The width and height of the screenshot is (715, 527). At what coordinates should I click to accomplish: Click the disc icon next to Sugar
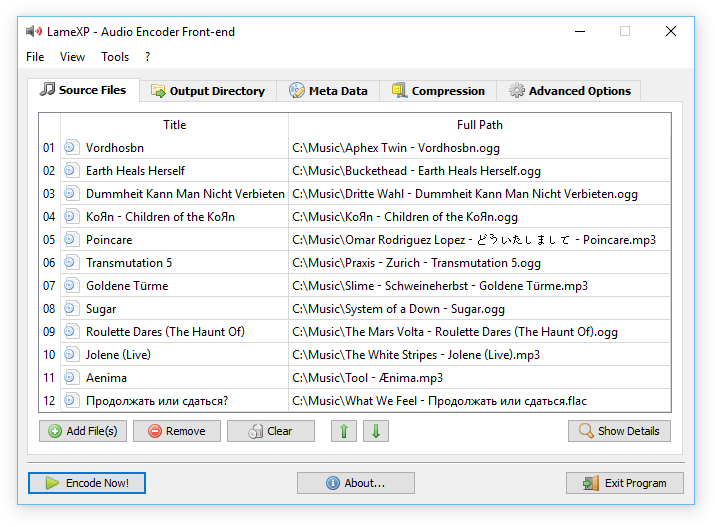click(70, 308)
